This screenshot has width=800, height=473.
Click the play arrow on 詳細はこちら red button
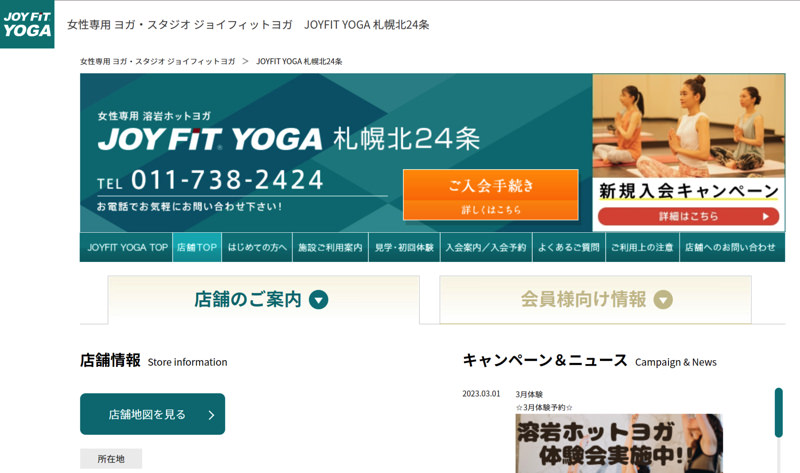click(766, 216)
